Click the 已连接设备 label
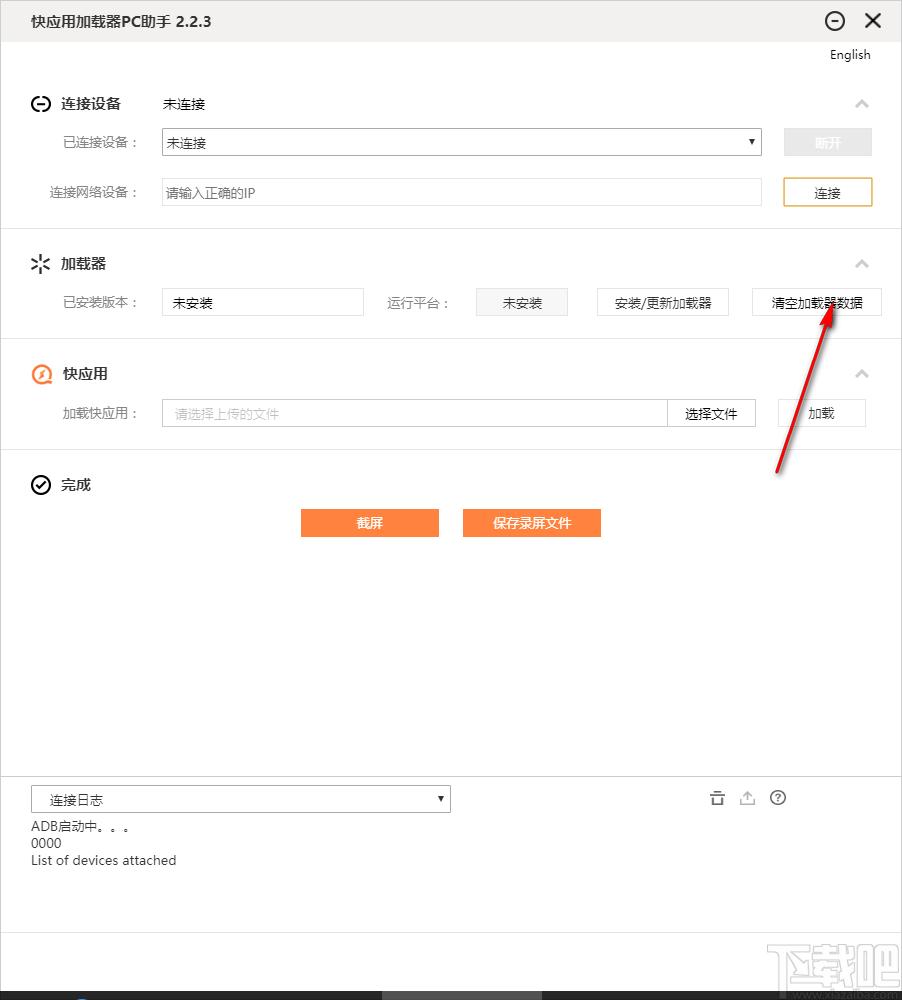Viewport: 902px width, 1000px height. click(x=101, y=142)
